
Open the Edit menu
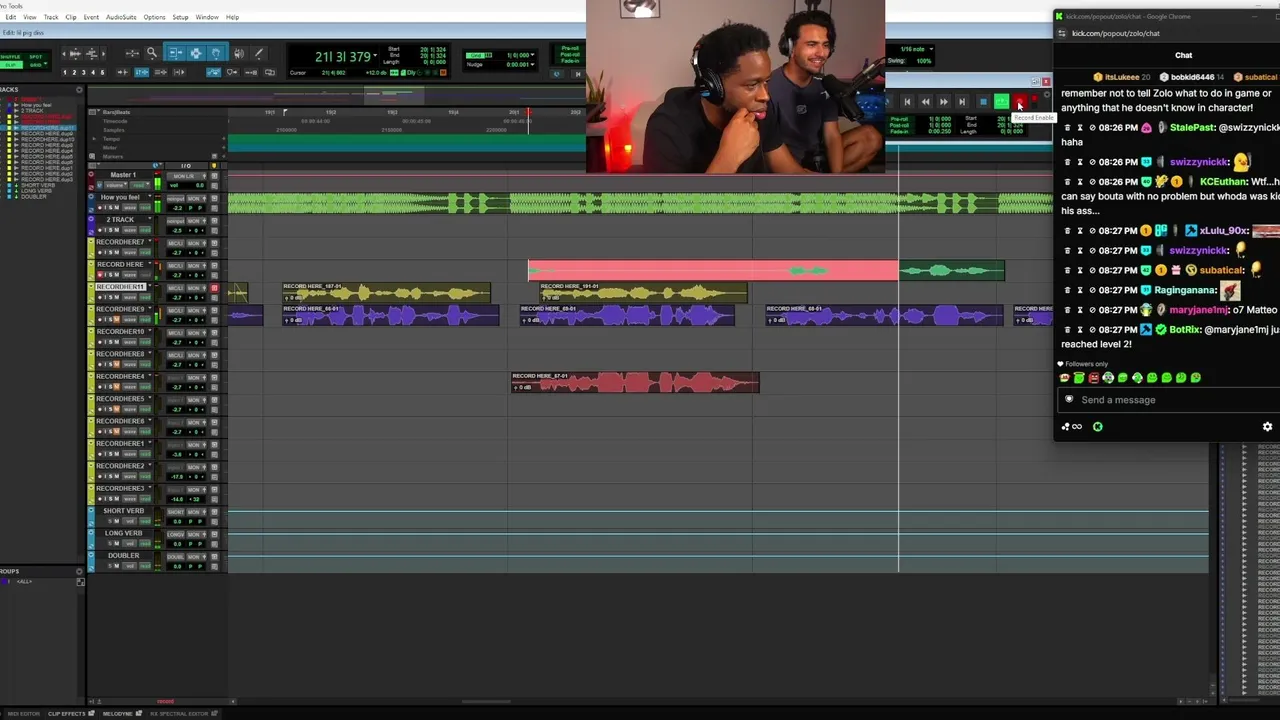11,17
